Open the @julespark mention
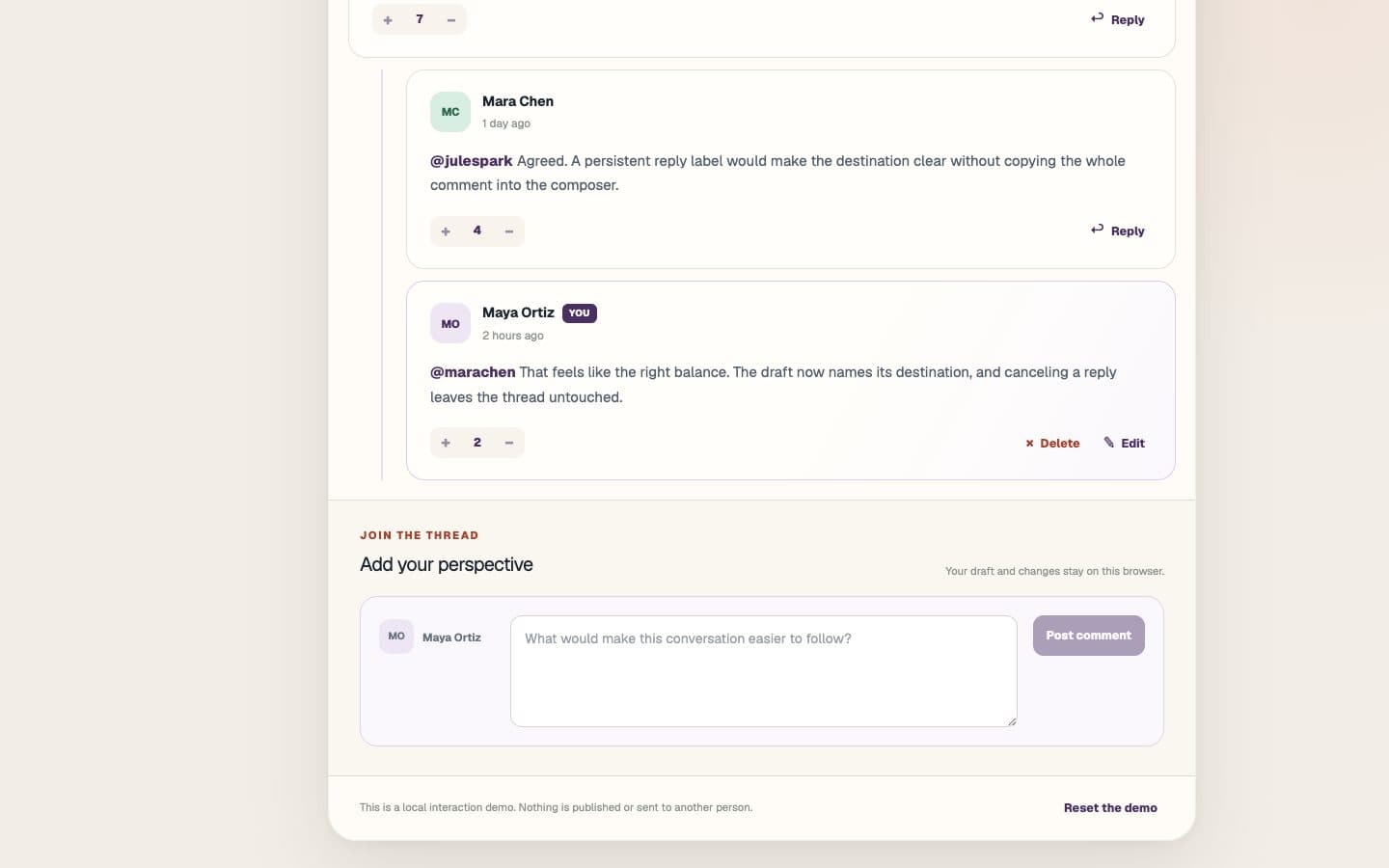Screen dimensions: 1389x868 (x=471, y=161)
